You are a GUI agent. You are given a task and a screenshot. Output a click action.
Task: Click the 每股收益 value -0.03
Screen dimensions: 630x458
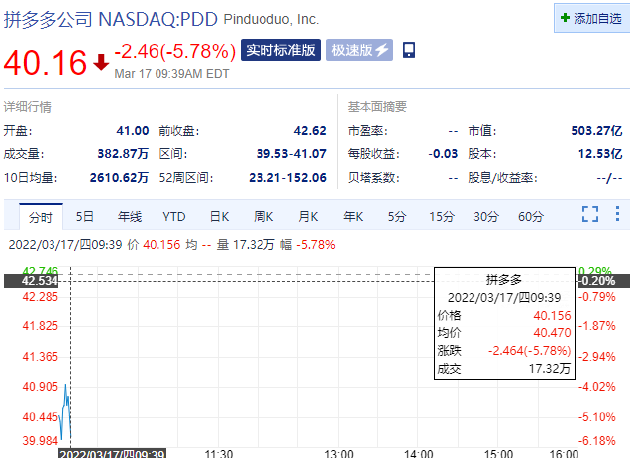click(443, 154)
